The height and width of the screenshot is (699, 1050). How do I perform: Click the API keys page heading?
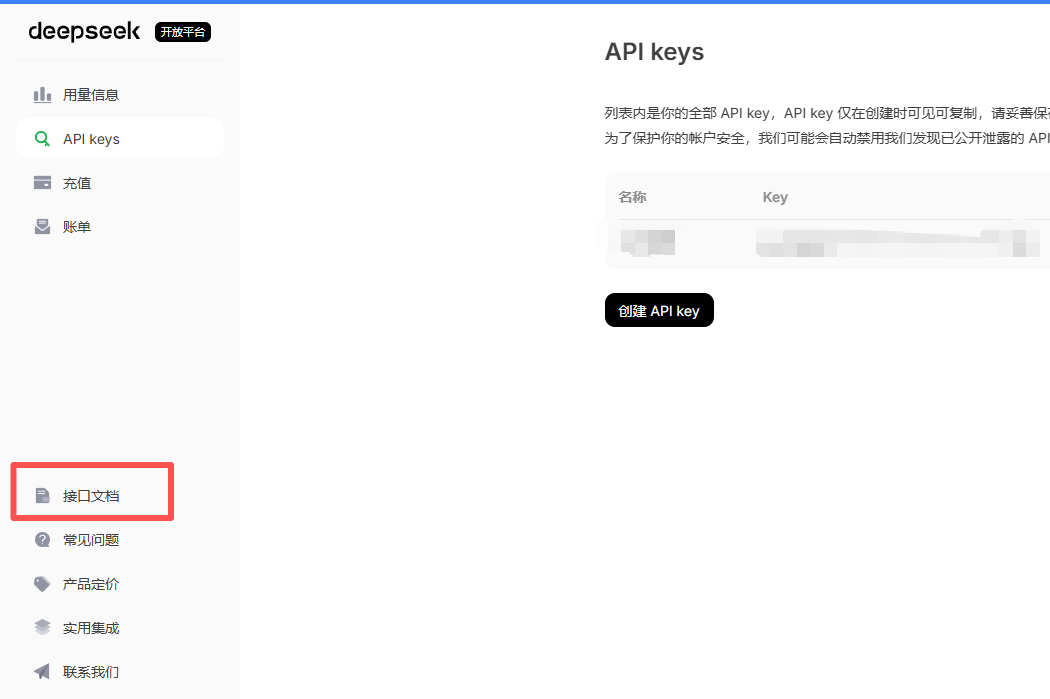pos(654,52)
